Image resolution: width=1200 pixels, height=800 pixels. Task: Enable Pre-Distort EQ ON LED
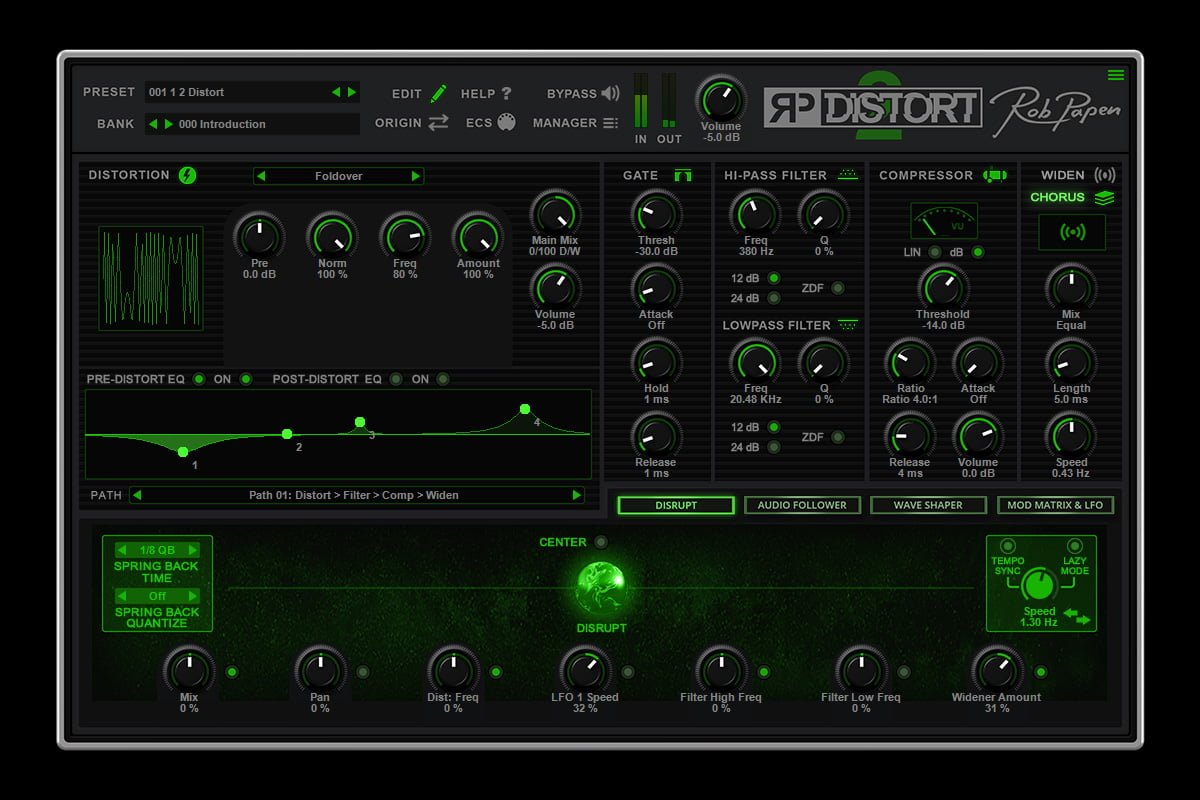[x=245, y=379]
